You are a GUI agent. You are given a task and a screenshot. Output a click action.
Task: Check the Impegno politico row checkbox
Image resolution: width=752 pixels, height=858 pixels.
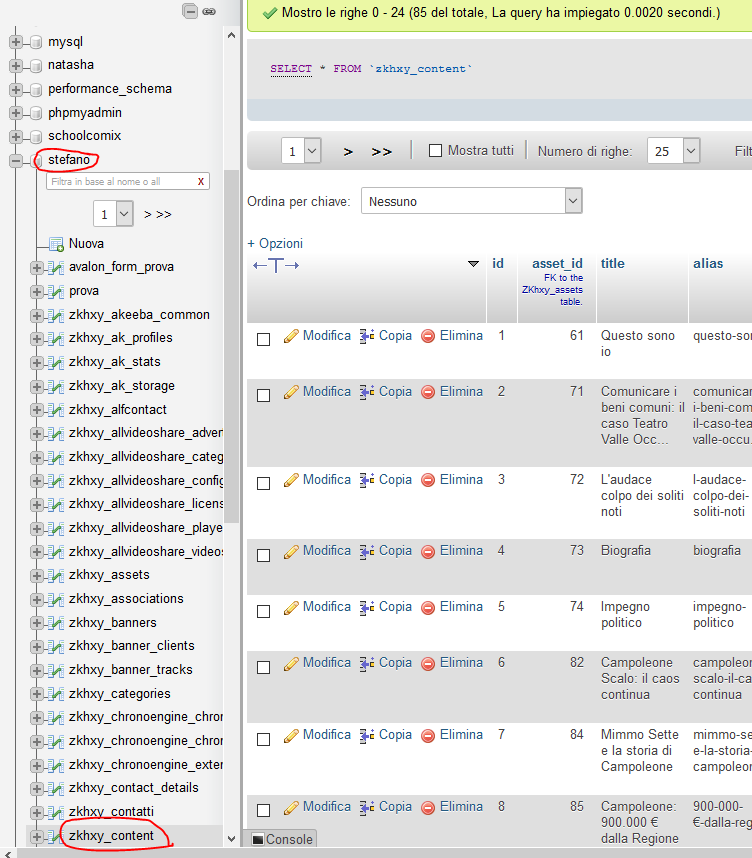[264, 611]
